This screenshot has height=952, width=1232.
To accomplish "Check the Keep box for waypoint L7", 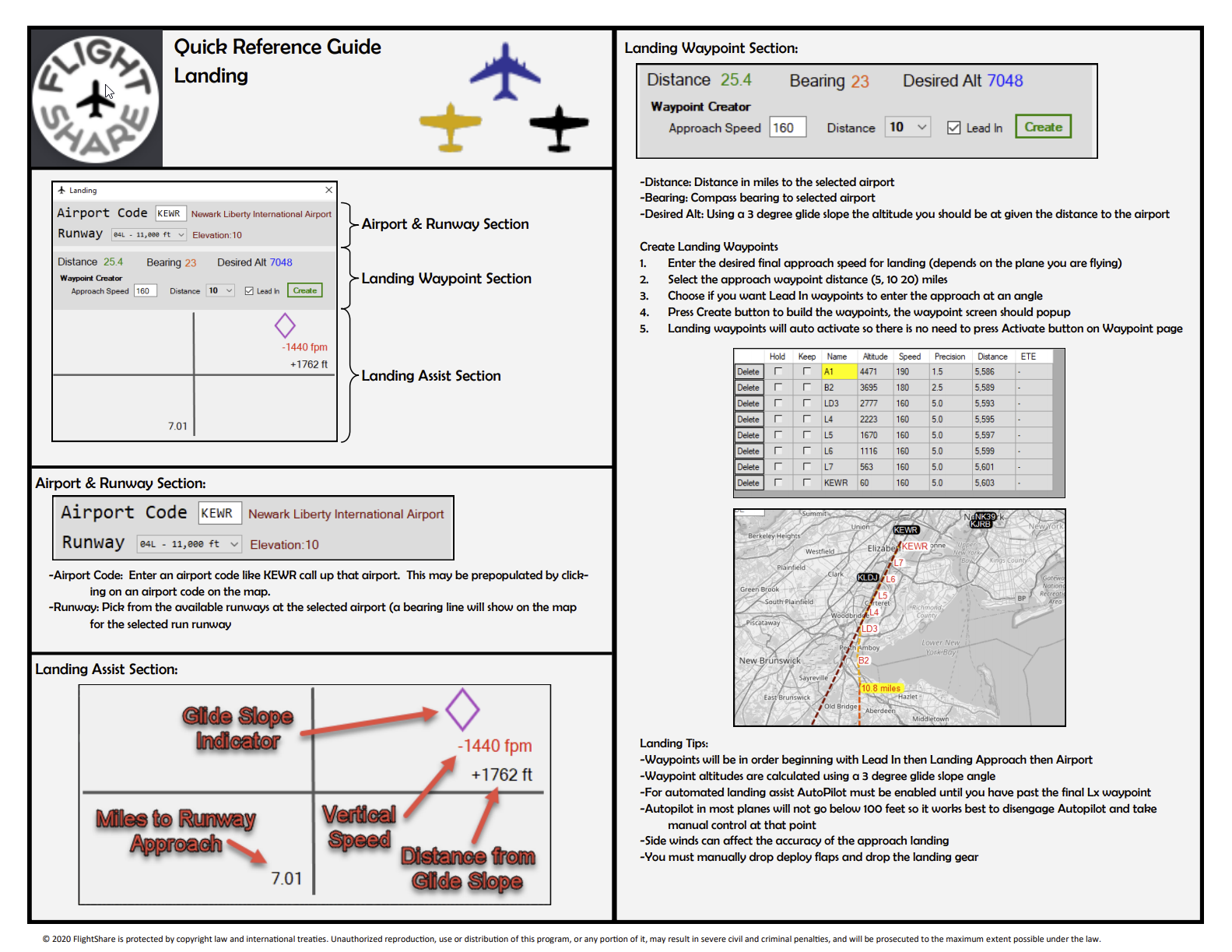I will coord(807,467).
